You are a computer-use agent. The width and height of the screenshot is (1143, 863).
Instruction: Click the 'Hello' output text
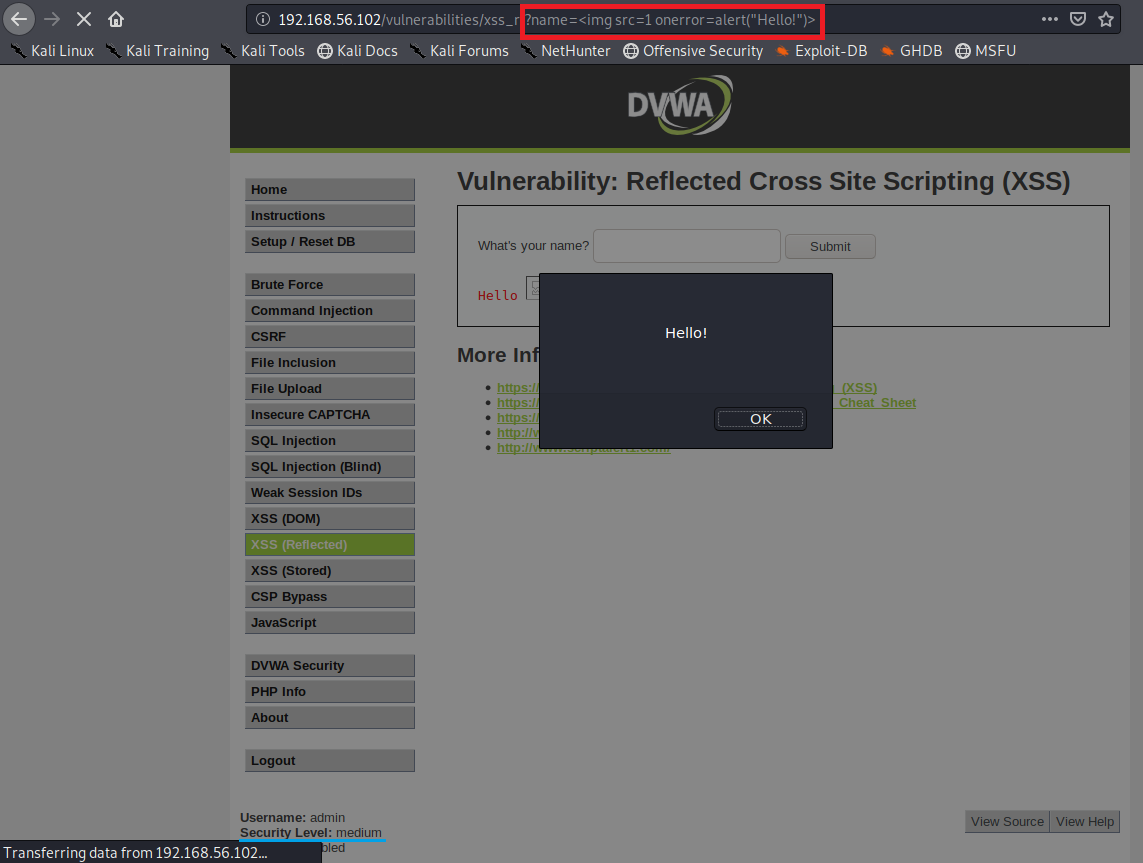[x=497, y=296]
